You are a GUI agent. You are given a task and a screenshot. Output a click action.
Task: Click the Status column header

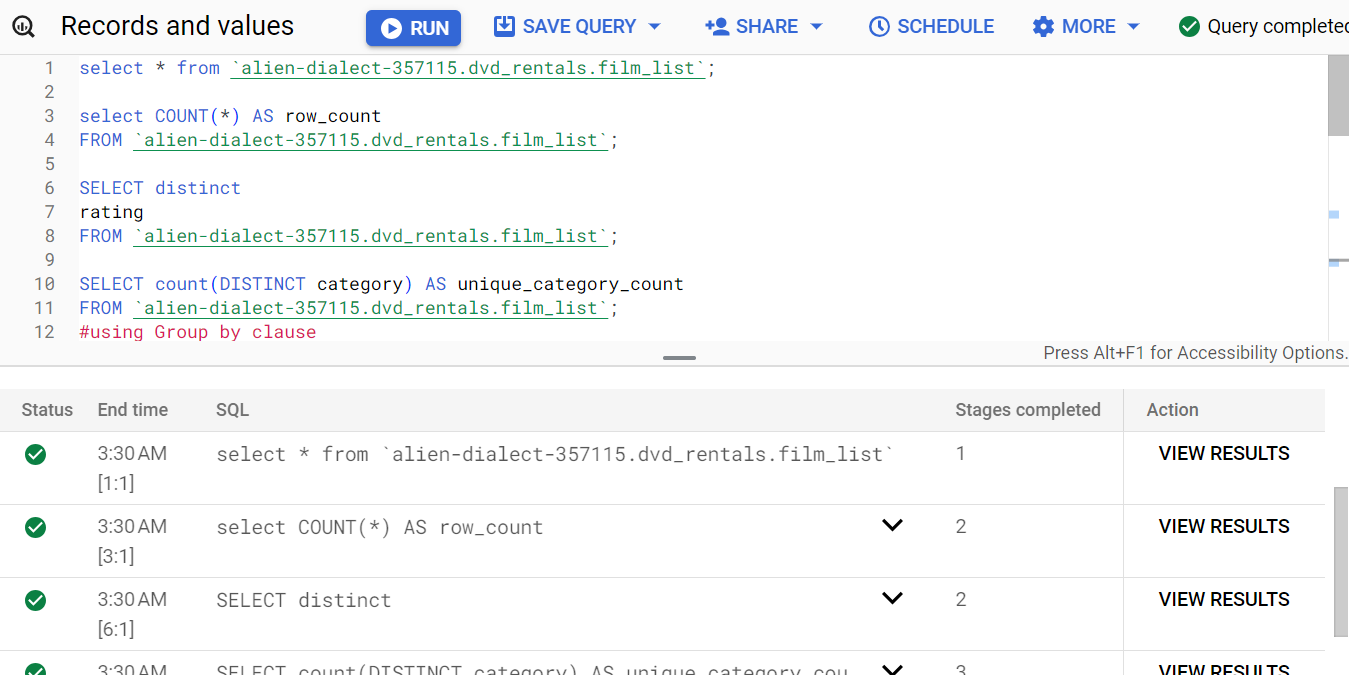[47, 410]
